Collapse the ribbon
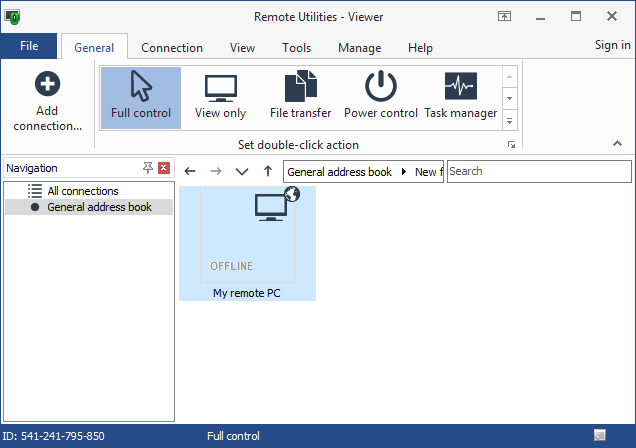The image size is (636, 448). coord(617,144)
